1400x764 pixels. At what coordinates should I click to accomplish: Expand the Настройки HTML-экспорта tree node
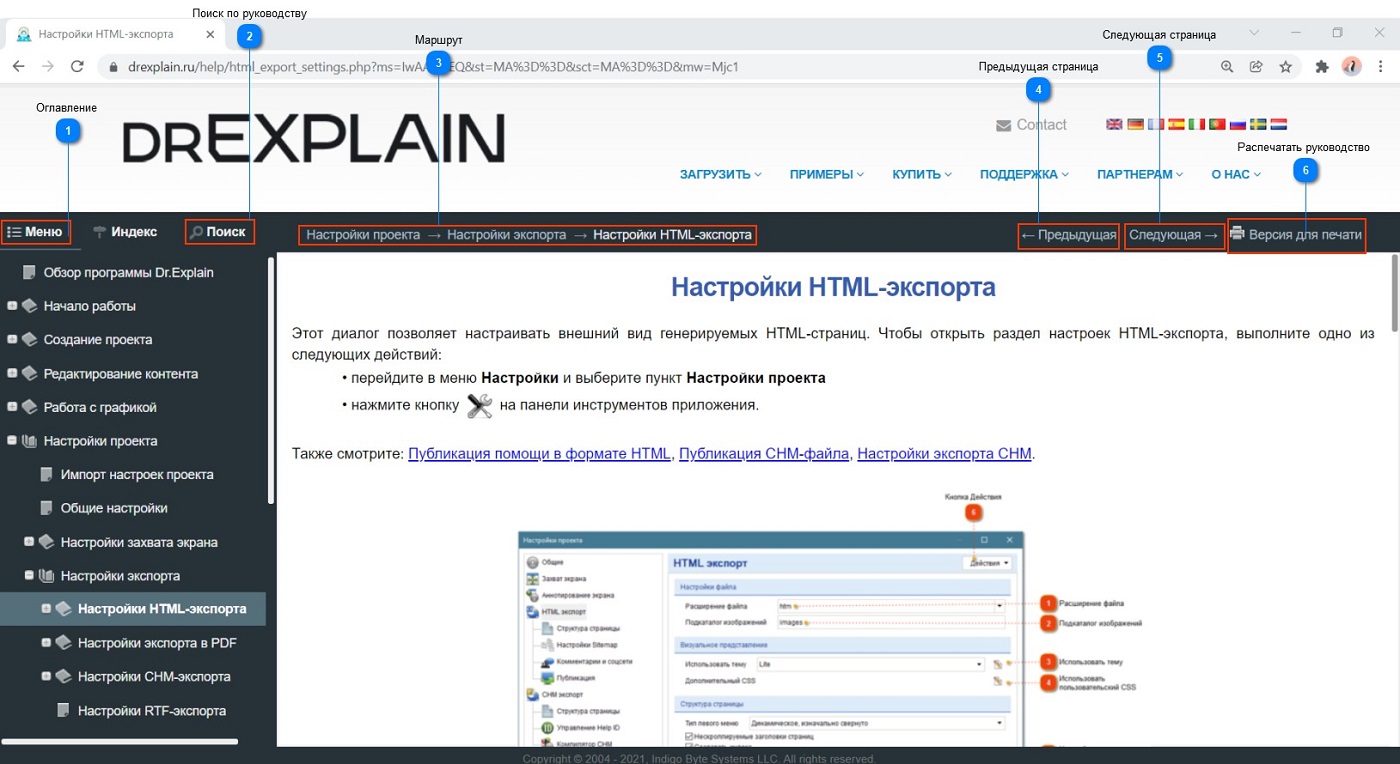[x=46, y=608]
